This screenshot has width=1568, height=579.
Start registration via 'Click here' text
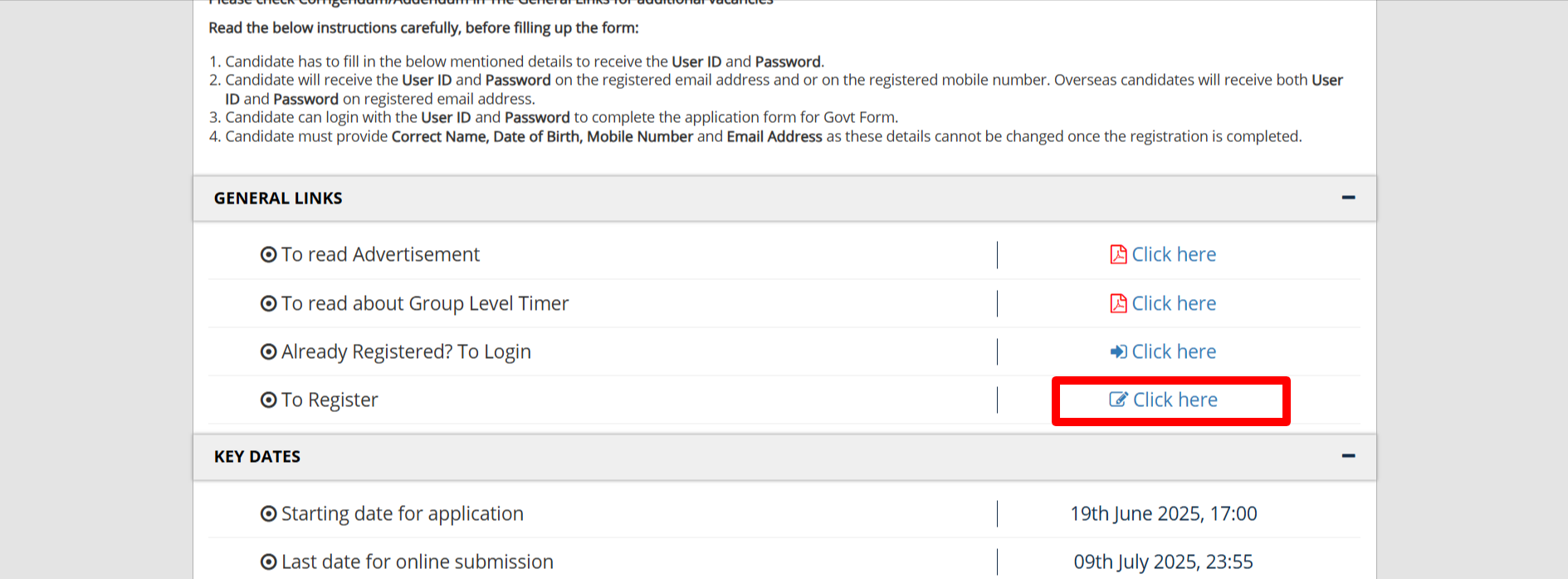pyautogui.click(x=1175, y=400)
